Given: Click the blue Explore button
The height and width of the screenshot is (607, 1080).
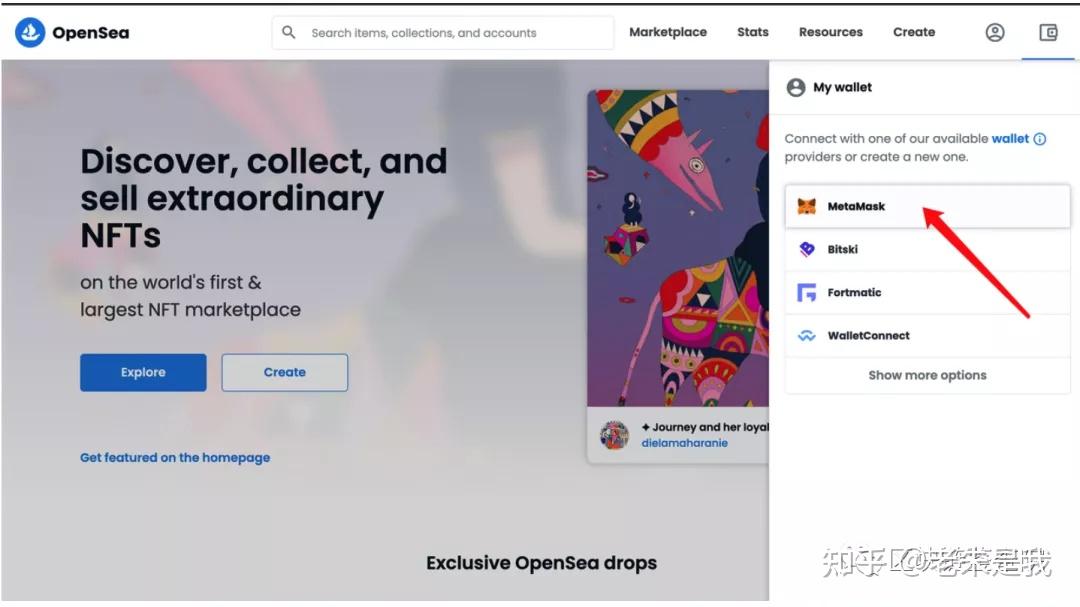Looking at the screenshot, I should click(143, 373).
